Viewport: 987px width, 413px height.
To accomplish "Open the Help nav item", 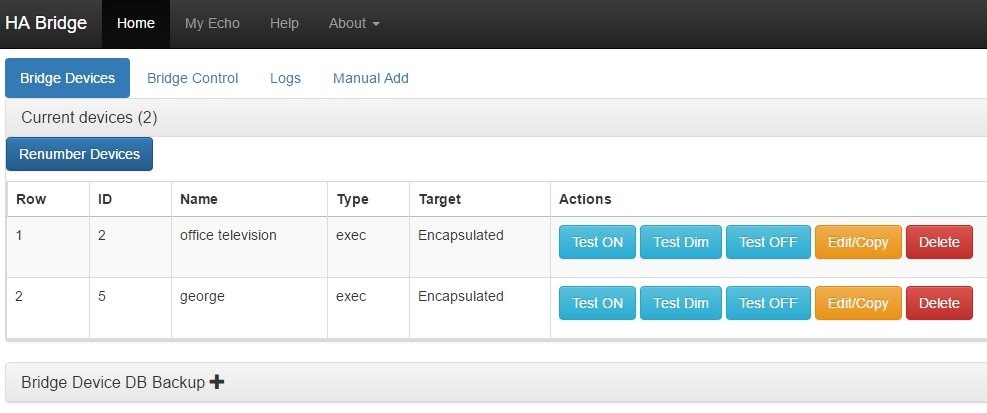I will [284, 23].
